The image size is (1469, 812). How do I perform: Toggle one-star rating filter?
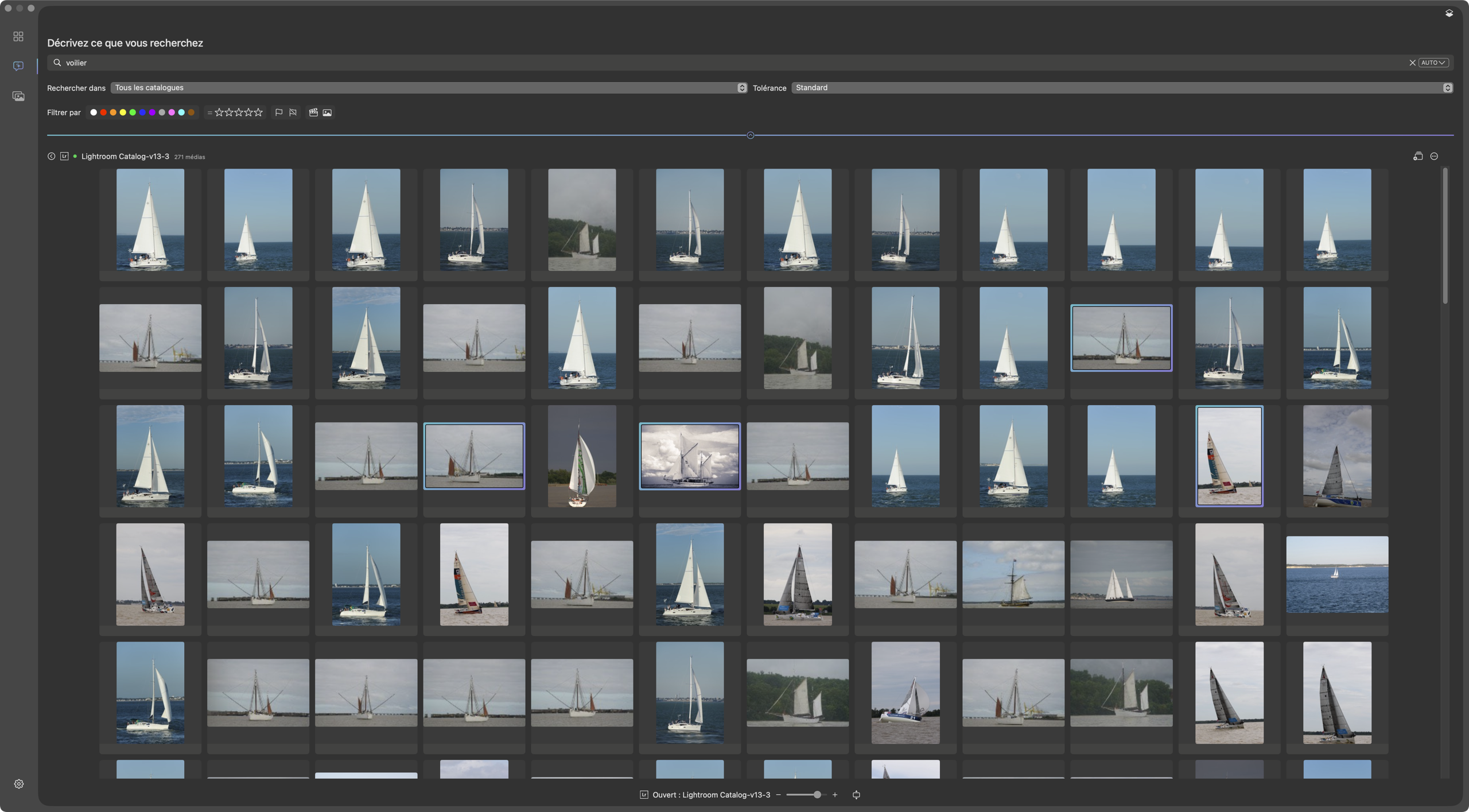[219, 112]
